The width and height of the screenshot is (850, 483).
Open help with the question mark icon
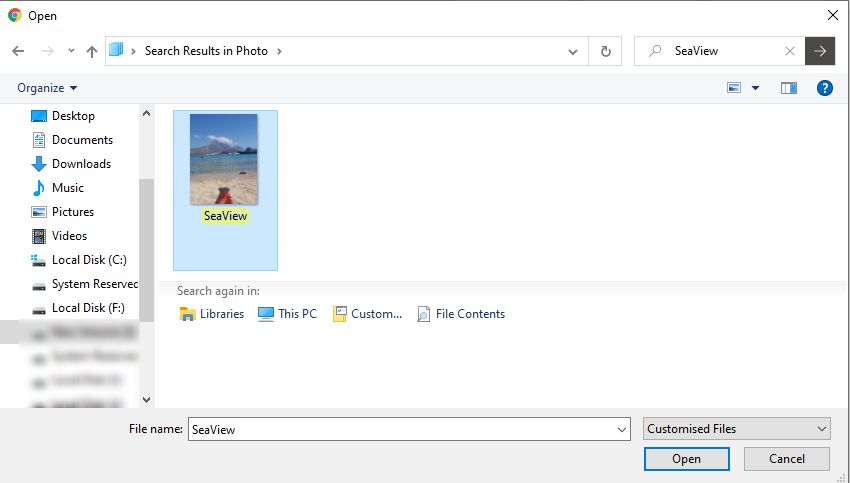(x=825, y=88)
